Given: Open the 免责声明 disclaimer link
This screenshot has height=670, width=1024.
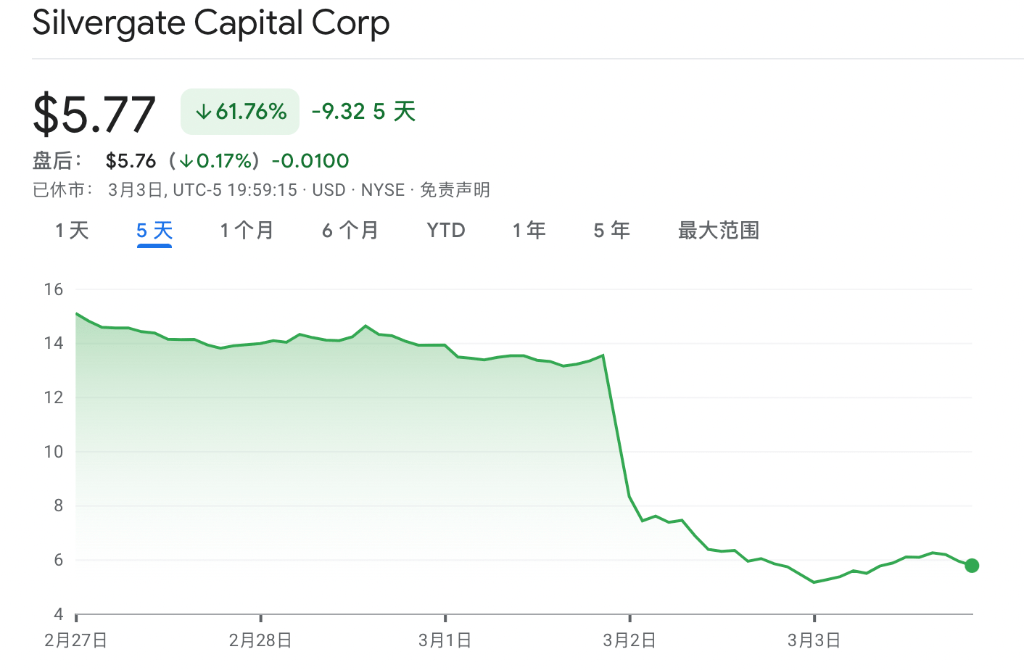Looking at the screenshot, I should [455, 190].
